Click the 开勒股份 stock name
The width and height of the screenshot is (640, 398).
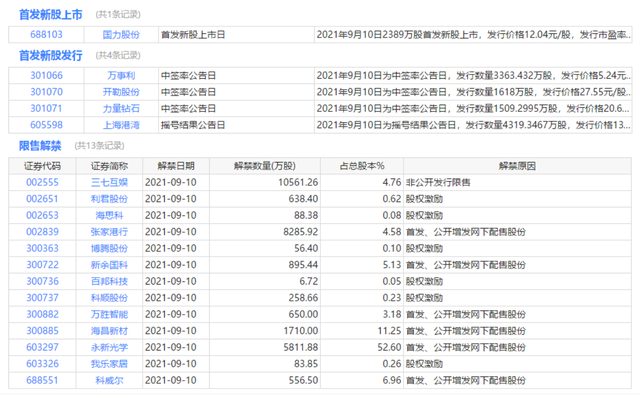tap(121, 92)
